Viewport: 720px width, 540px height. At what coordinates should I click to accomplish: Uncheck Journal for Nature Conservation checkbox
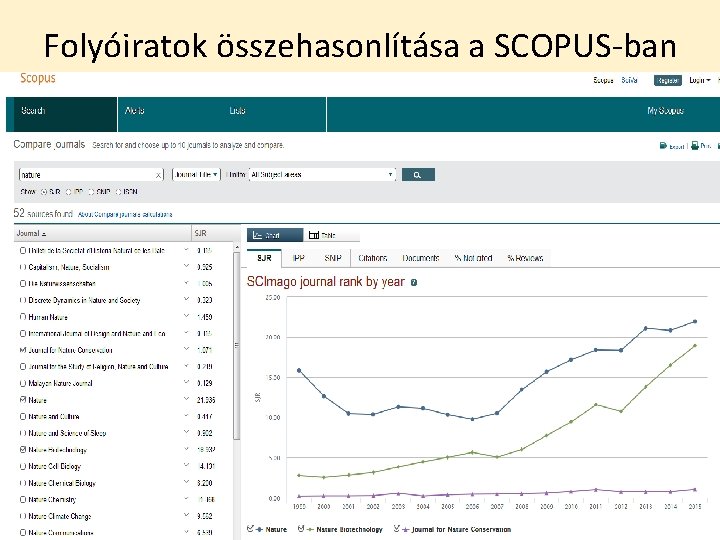click(x=22, y=350)
